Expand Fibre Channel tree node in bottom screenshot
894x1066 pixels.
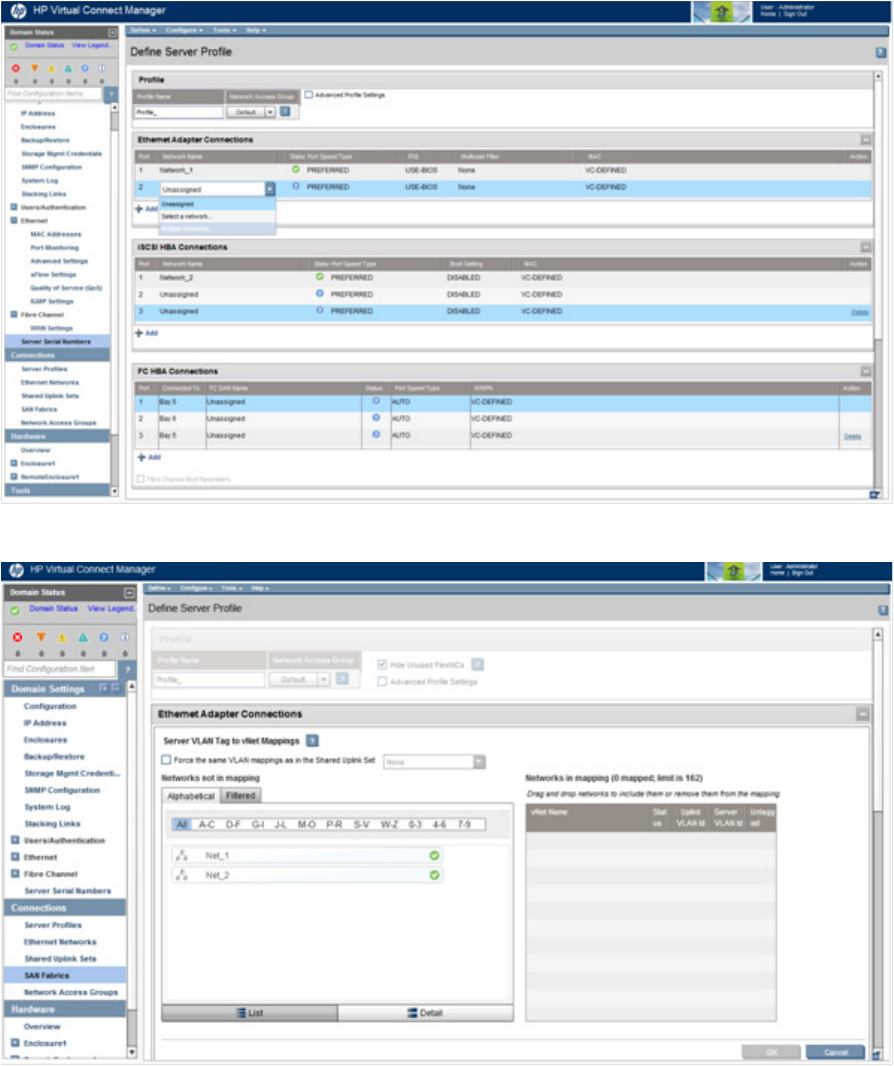click(x=15, y=874)
